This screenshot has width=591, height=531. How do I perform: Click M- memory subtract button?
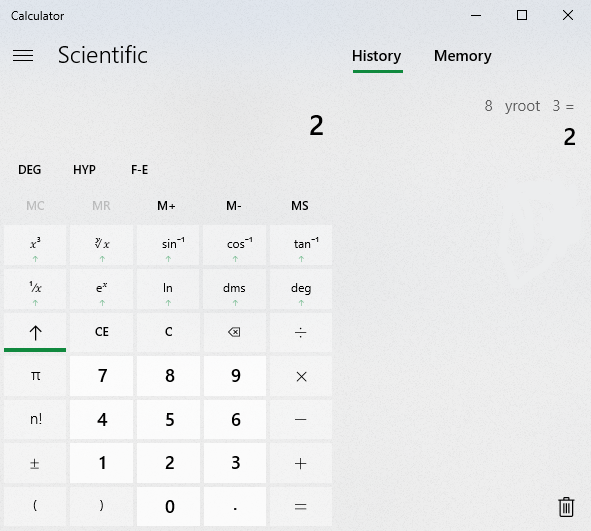[234, 206]
